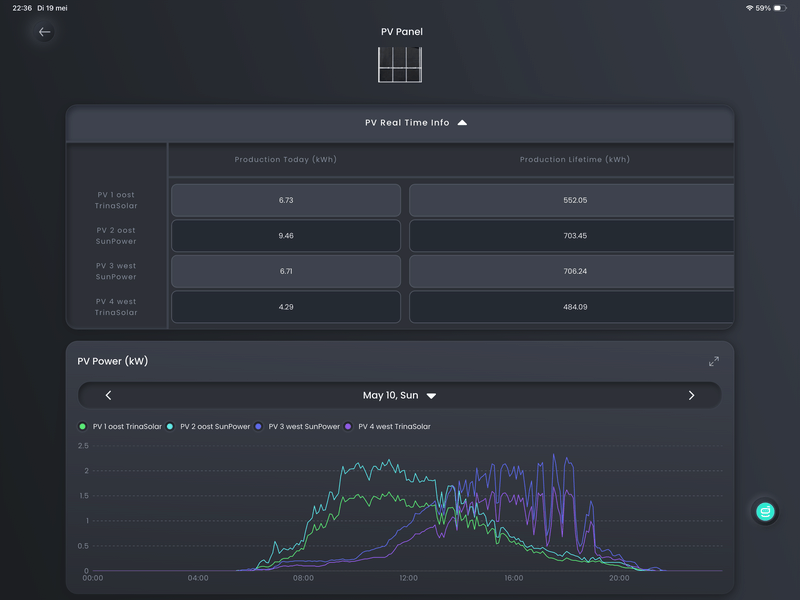800x600 pixels.
Task: Click the PV panel grid icon
Action: coord(400,65)
